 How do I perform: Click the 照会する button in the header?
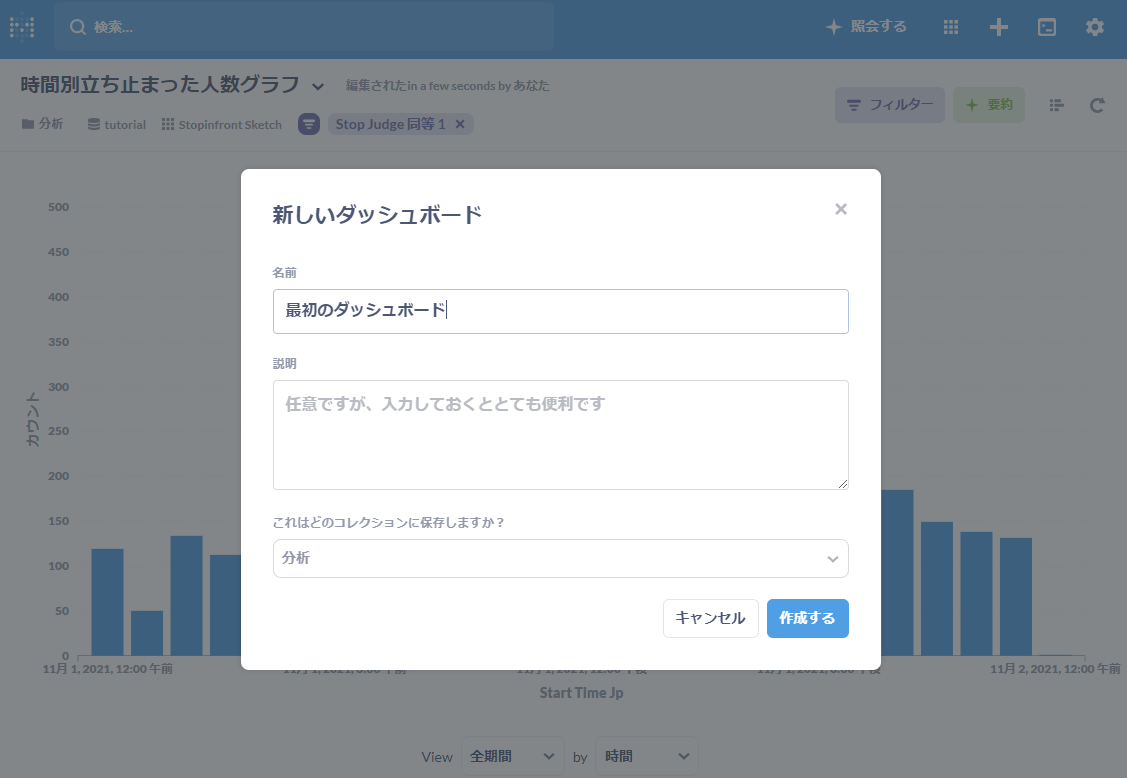(866, 27)
